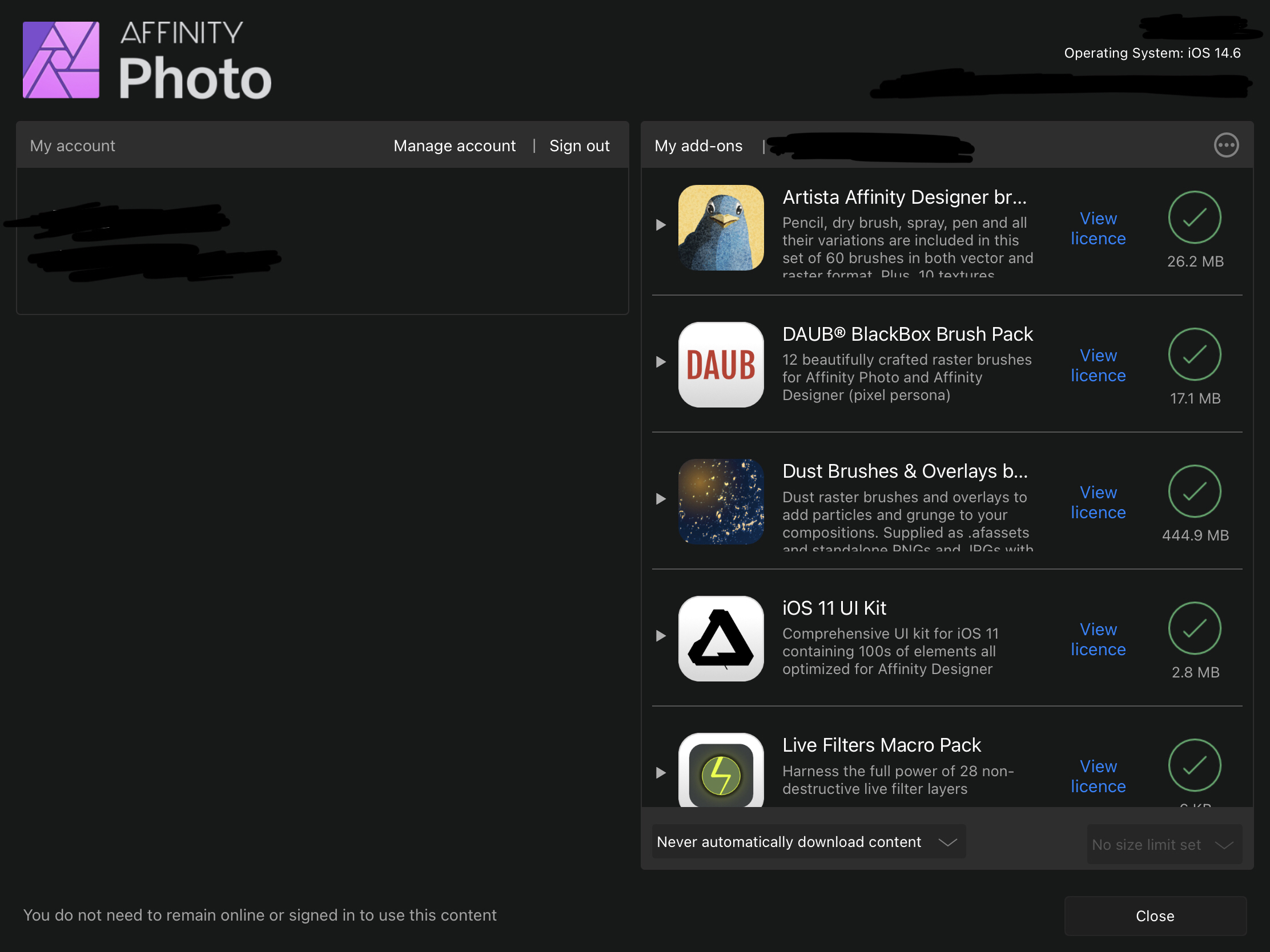Expand the Live Filters Macro Pack entry

[661, 773]
